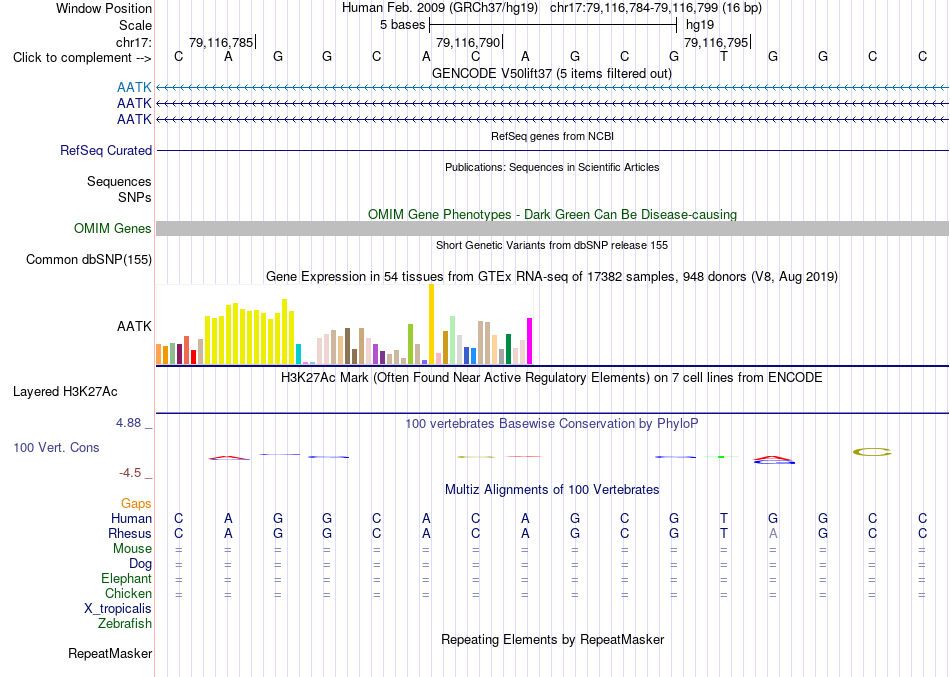The height and width of the screenshot is (677, 950).
Task: Click the 'Human' species label
Action: (131, 519)
